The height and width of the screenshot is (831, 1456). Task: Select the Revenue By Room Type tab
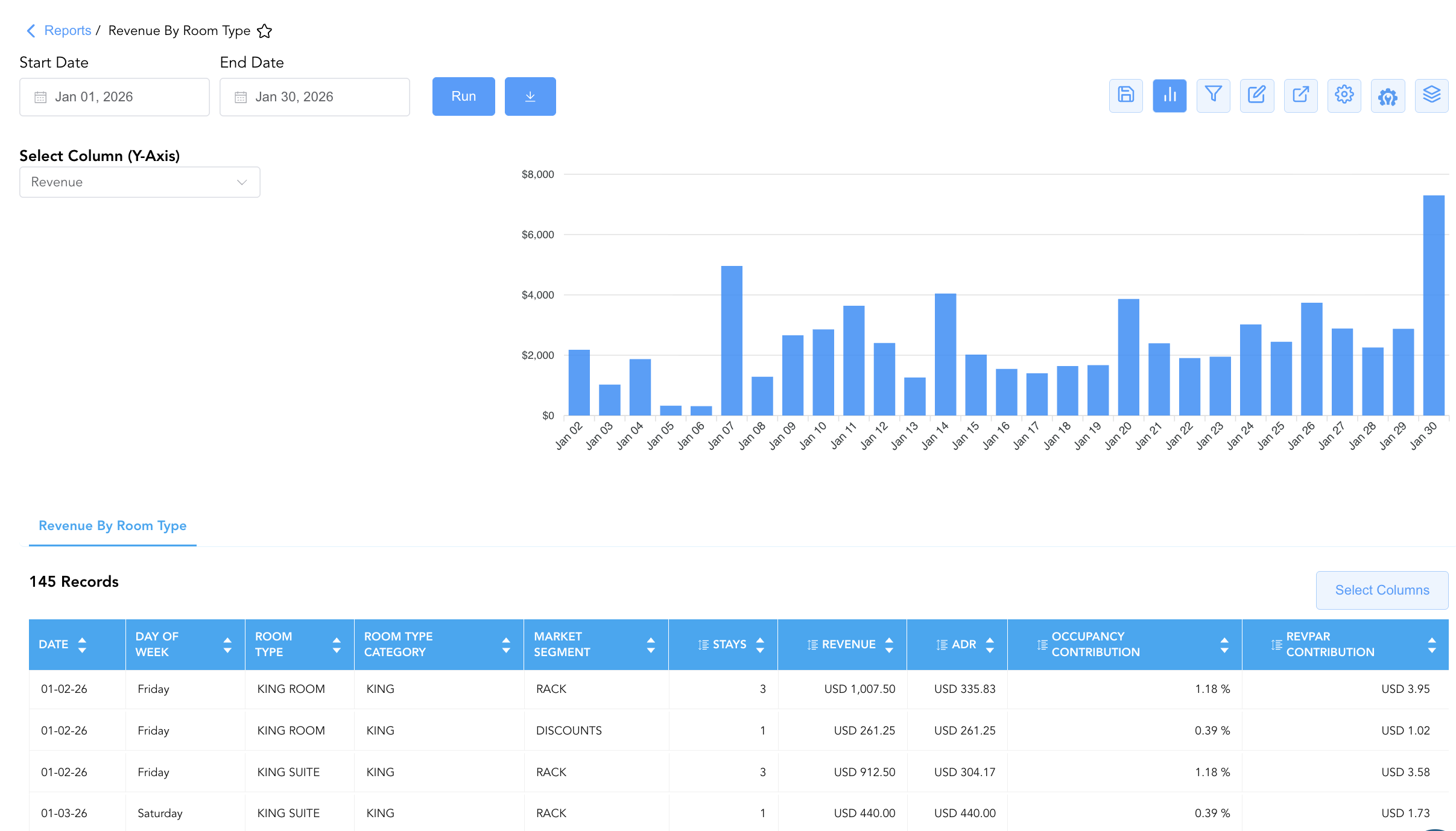(x=113, y=526)
